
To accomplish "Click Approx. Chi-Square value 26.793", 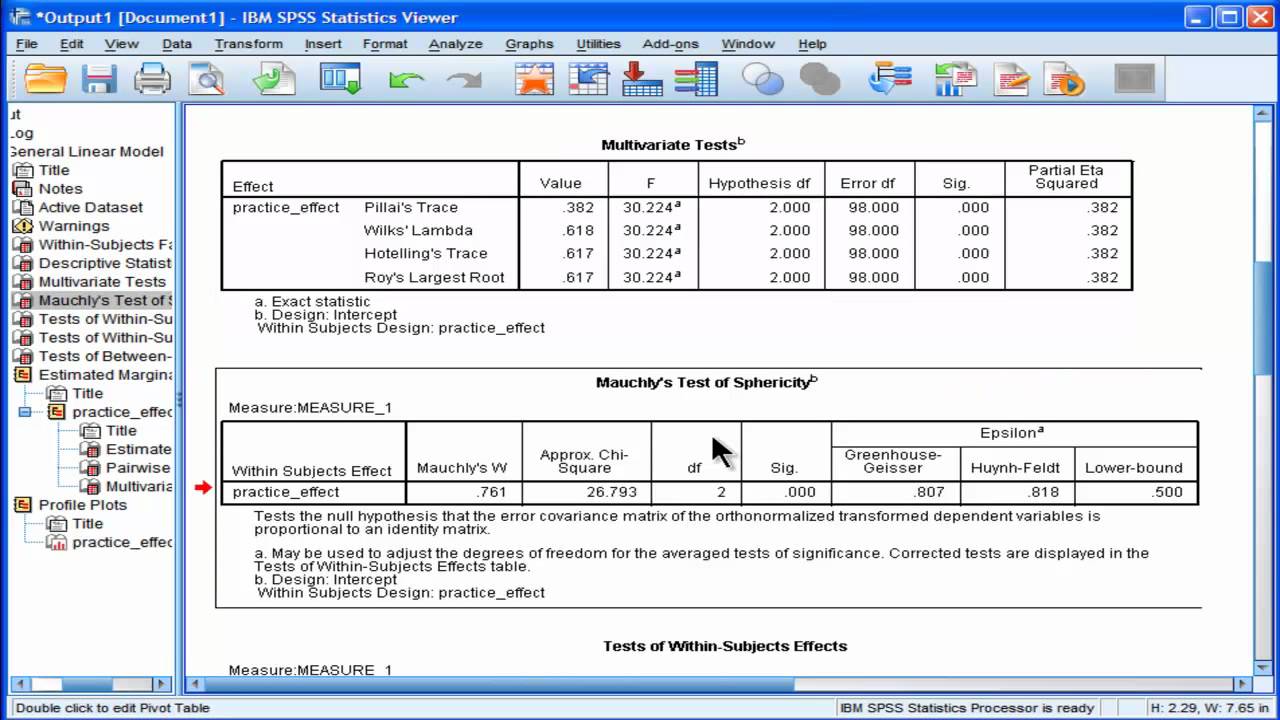I will [612, 492].
